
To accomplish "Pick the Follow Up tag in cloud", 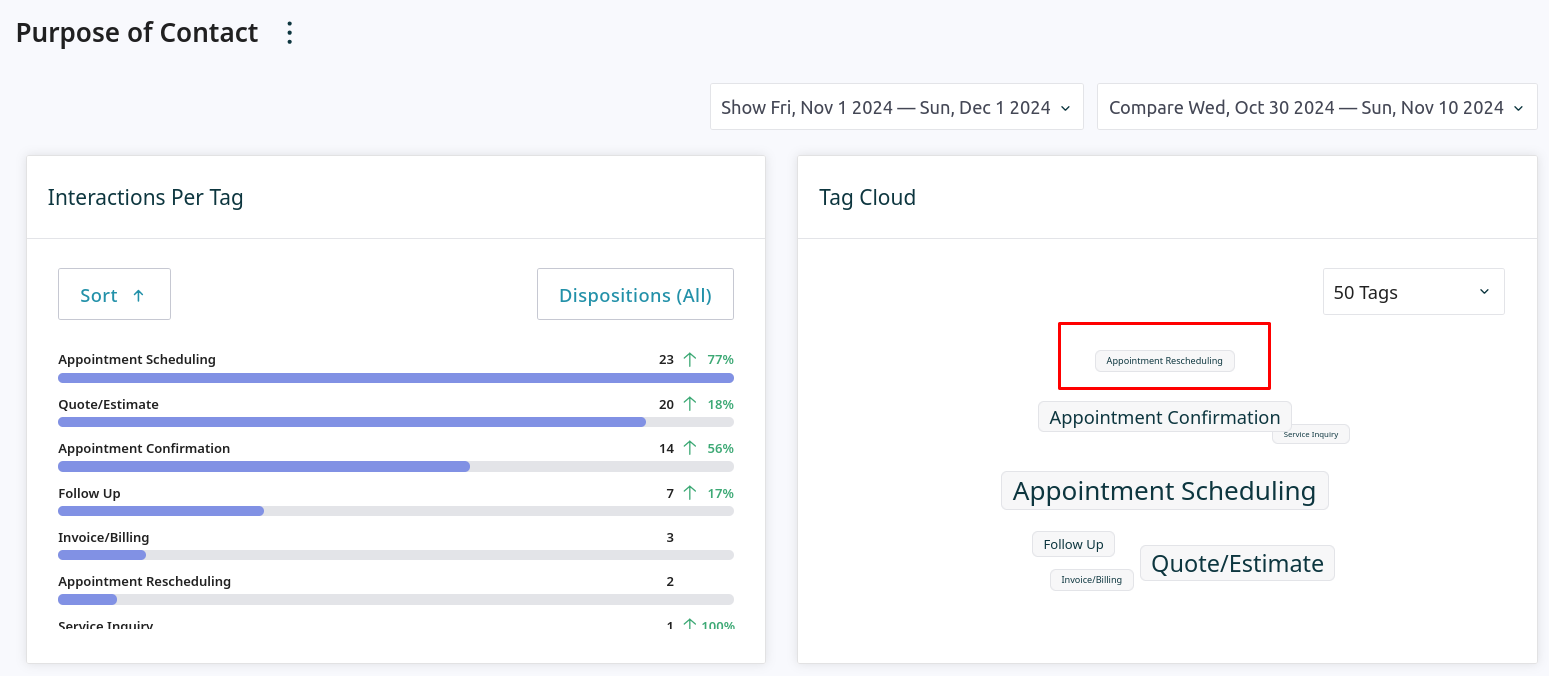I will coord(1073,544).
